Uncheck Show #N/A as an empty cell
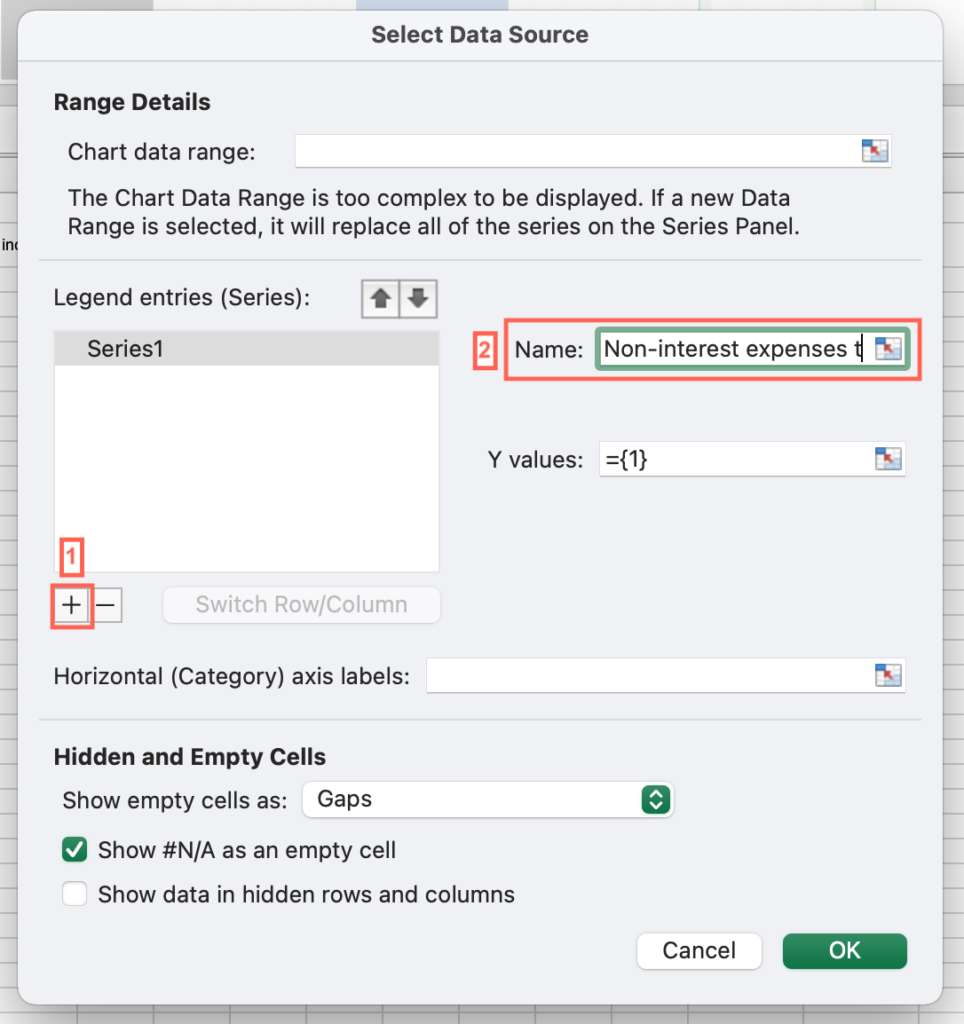Viewport: 964px width, 1024px height. pos(74,850)
